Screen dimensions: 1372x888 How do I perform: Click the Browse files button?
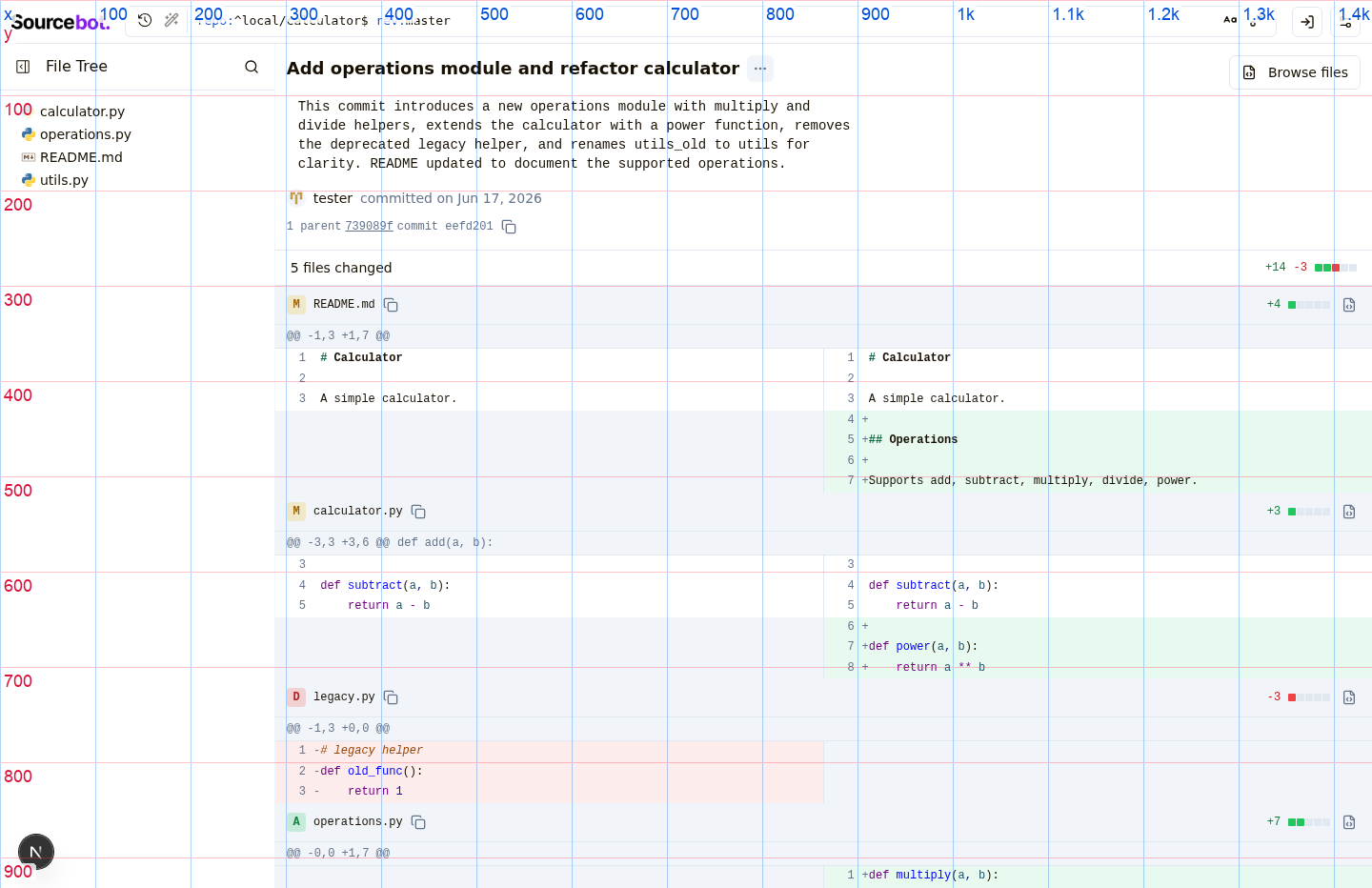[1295, 72]
